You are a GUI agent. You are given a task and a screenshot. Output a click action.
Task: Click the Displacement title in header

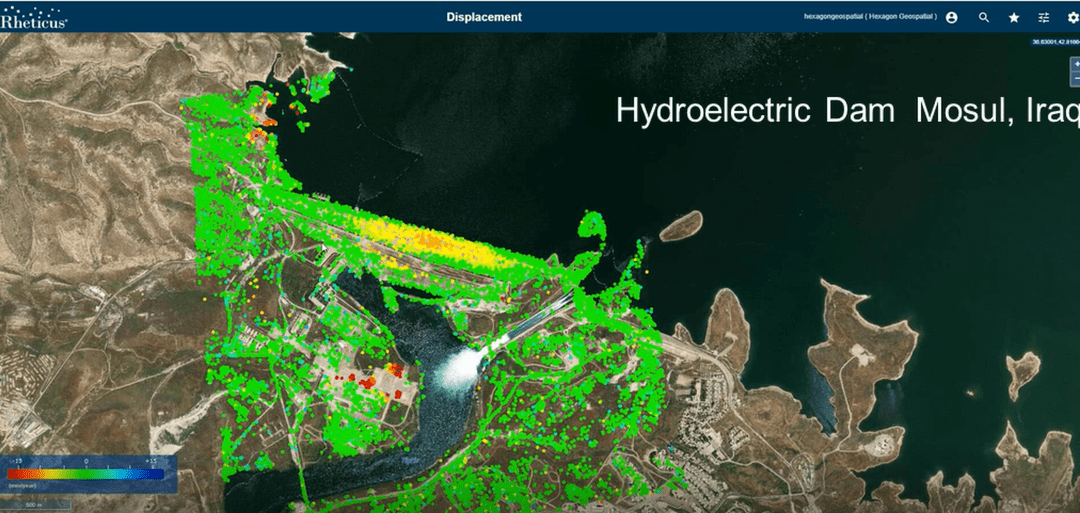click(484, 17)
